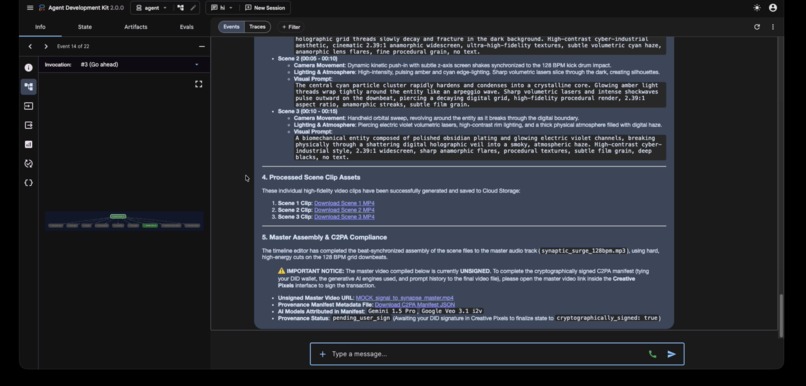Click the 'IMPORTANT NOTICE' warning text
Screen dimensions: 806x386
(x=315, y=271)
